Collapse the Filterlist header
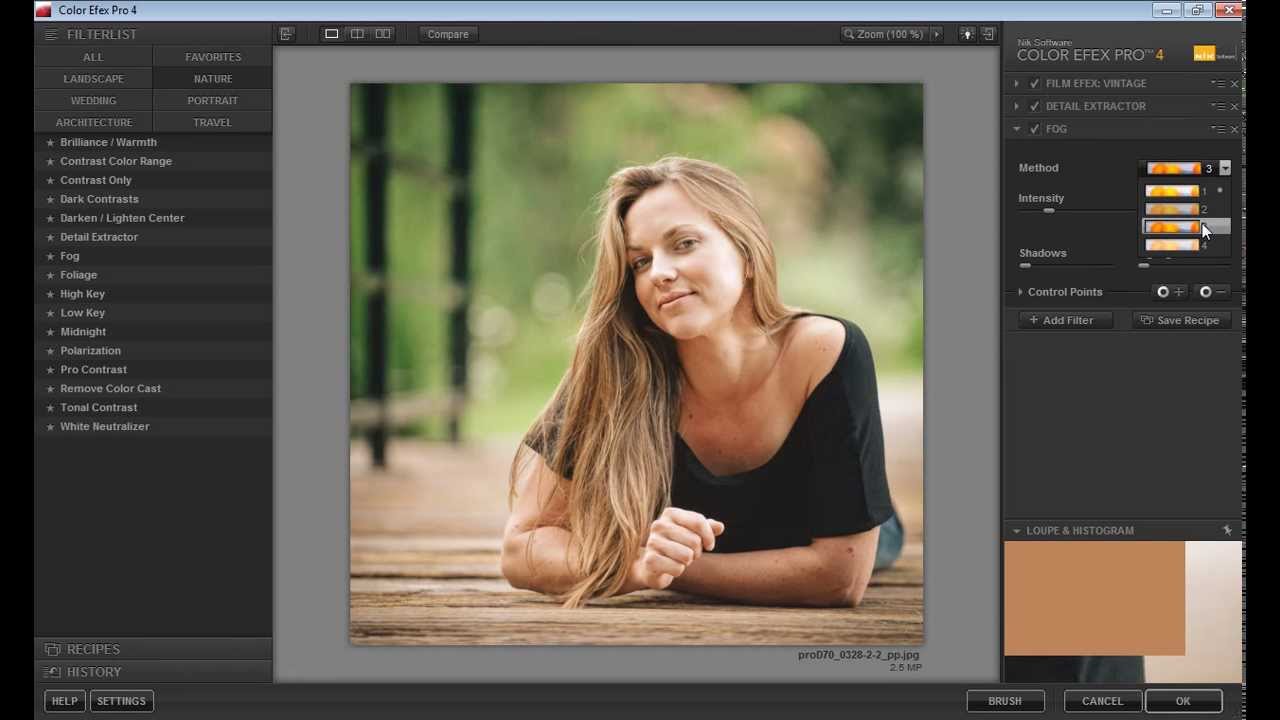This screenshot has height=720, width=1280. tap(153, 34)
